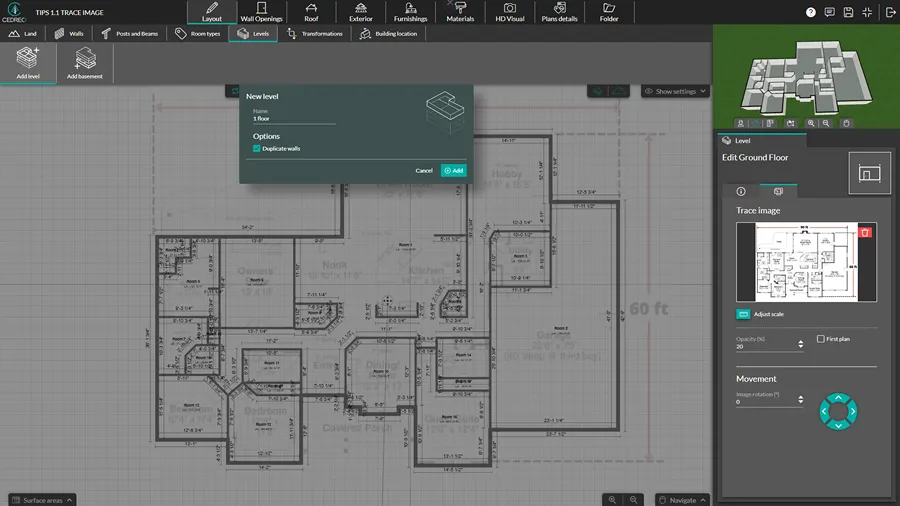Click the mouse navigation icon under 3D preview
The height and width of the screenshot is (506, 900).
click(846, 123)
